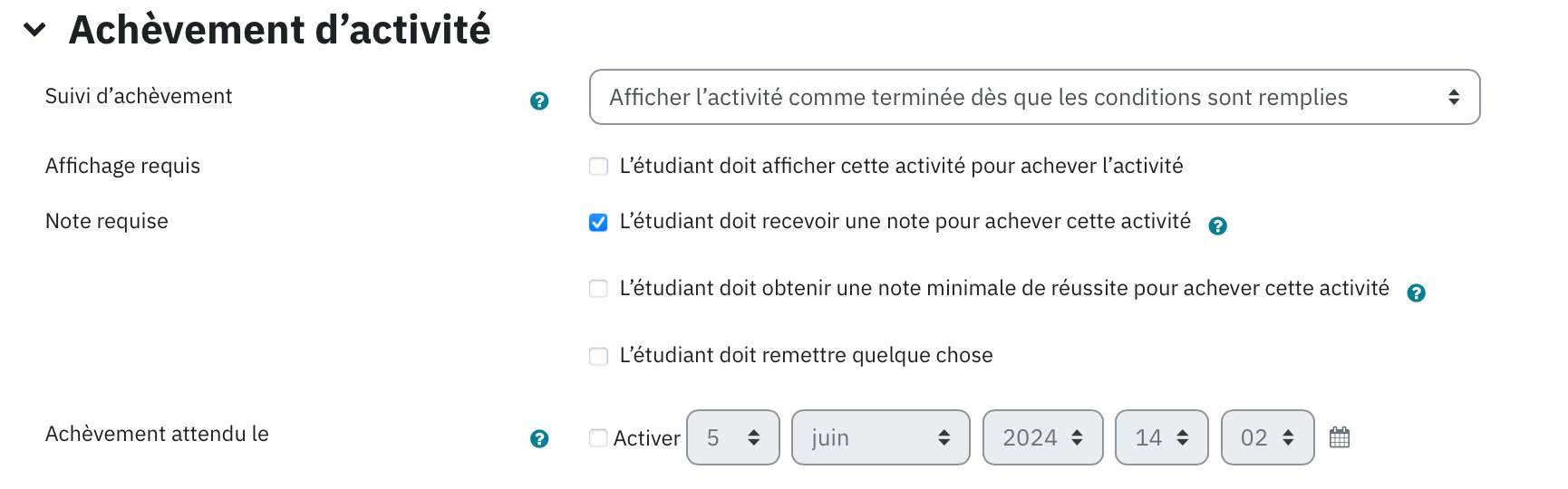Open help for Suivi d'achèvement
The height and width of the screenshot is (489, 1568).
tap(539, 101)
